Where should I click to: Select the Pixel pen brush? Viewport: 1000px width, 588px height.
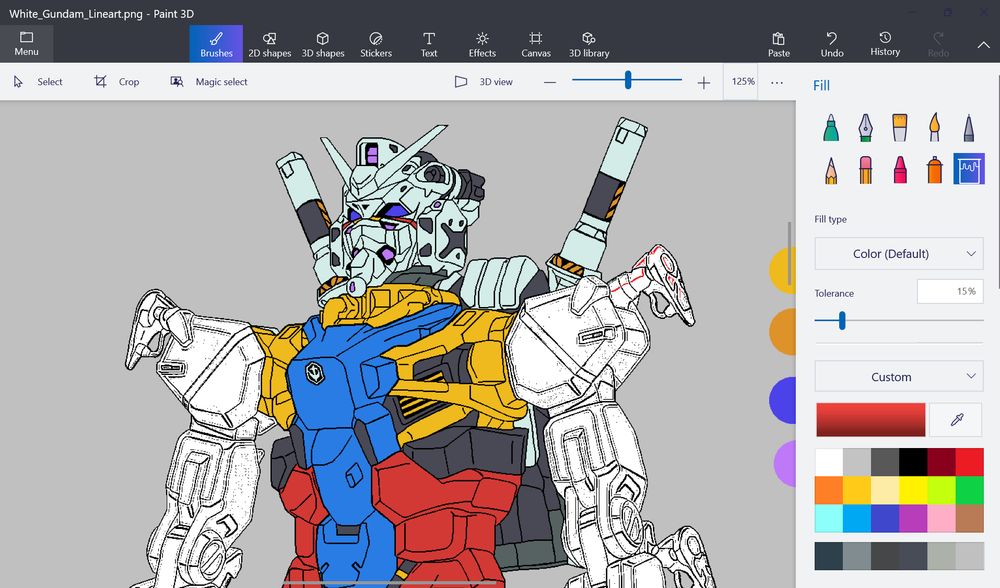tap(969, 128)
